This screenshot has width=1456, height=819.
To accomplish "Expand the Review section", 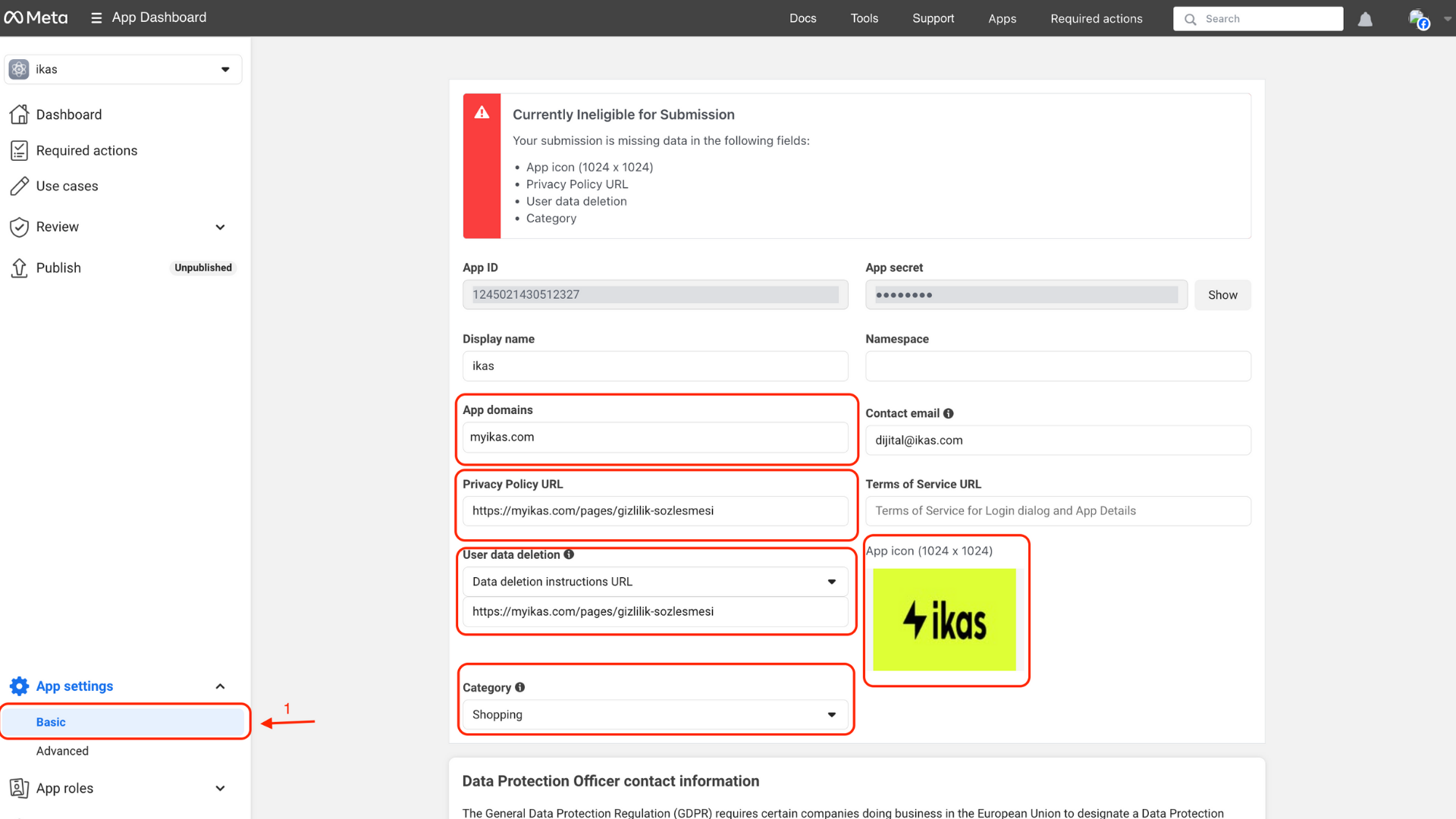I will [220, 227].
